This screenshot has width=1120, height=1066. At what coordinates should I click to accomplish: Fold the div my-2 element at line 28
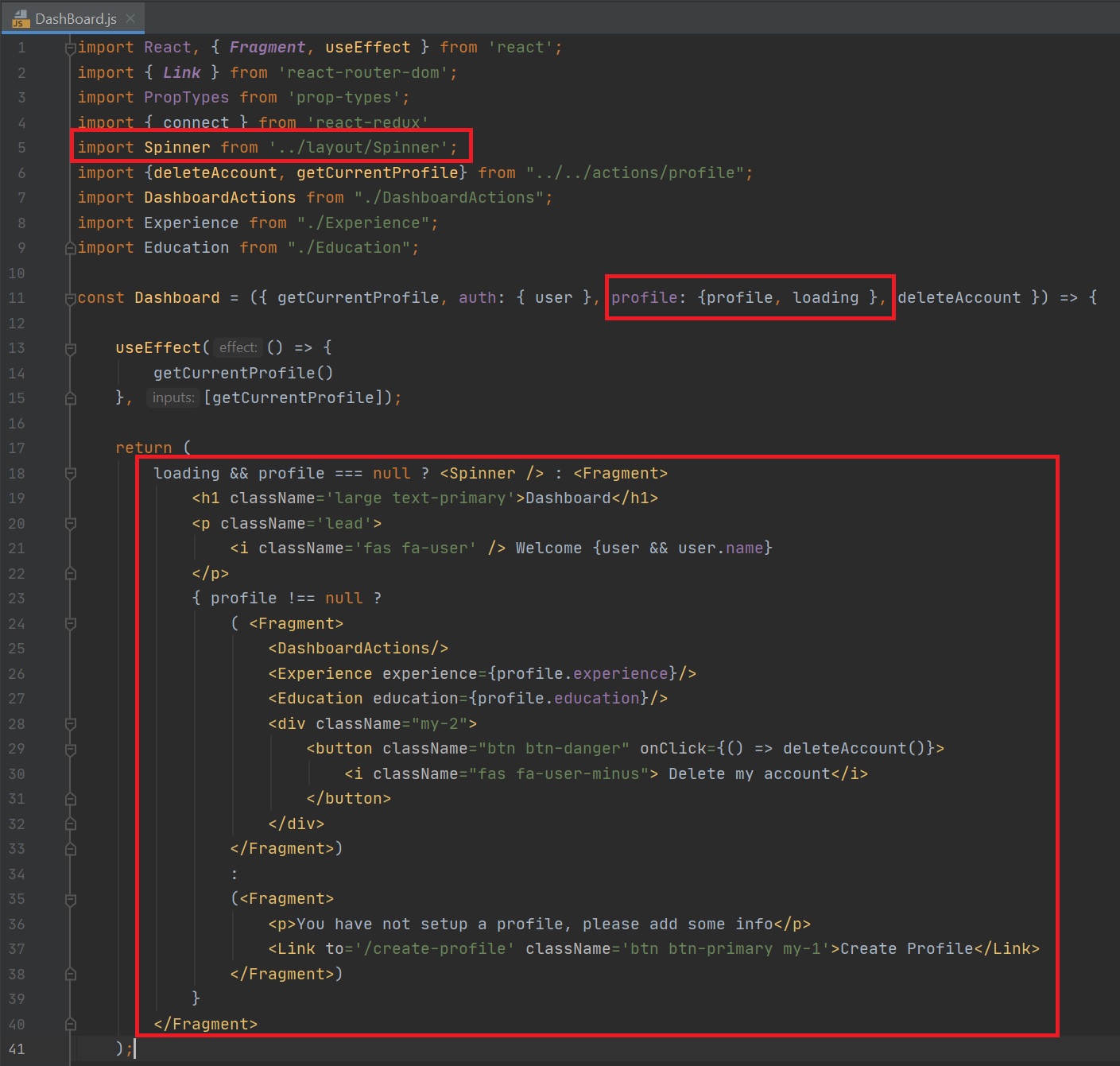coord(71,724)
